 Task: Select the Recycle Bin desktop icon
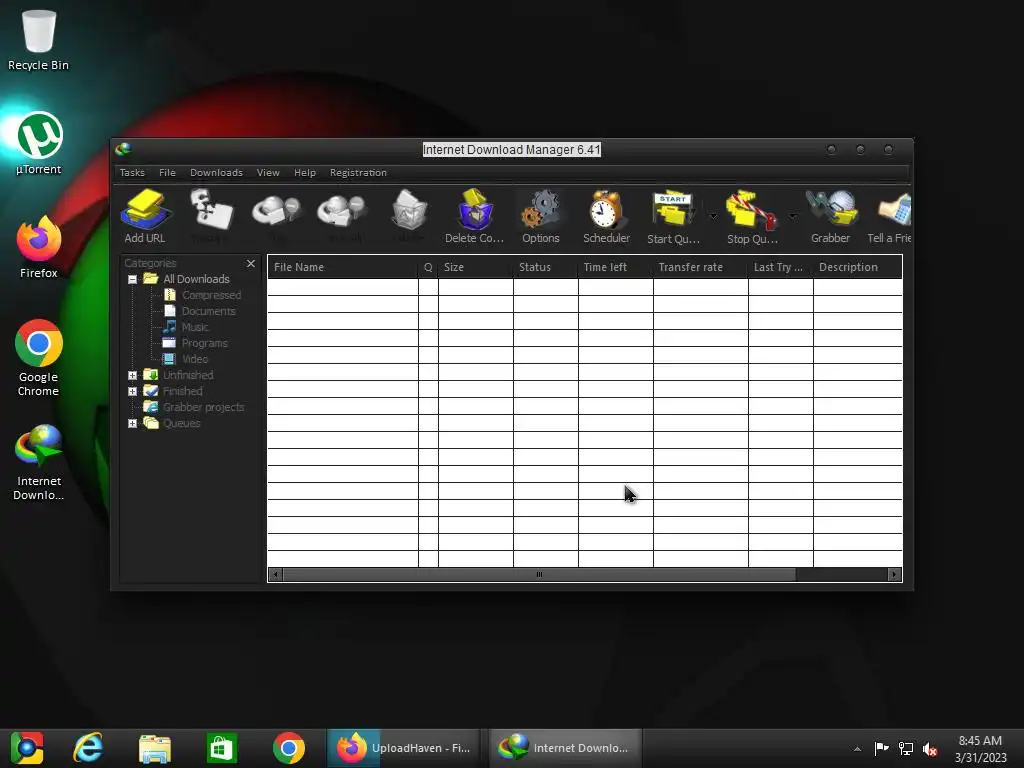pyautogui.click(x=39, y=40)
